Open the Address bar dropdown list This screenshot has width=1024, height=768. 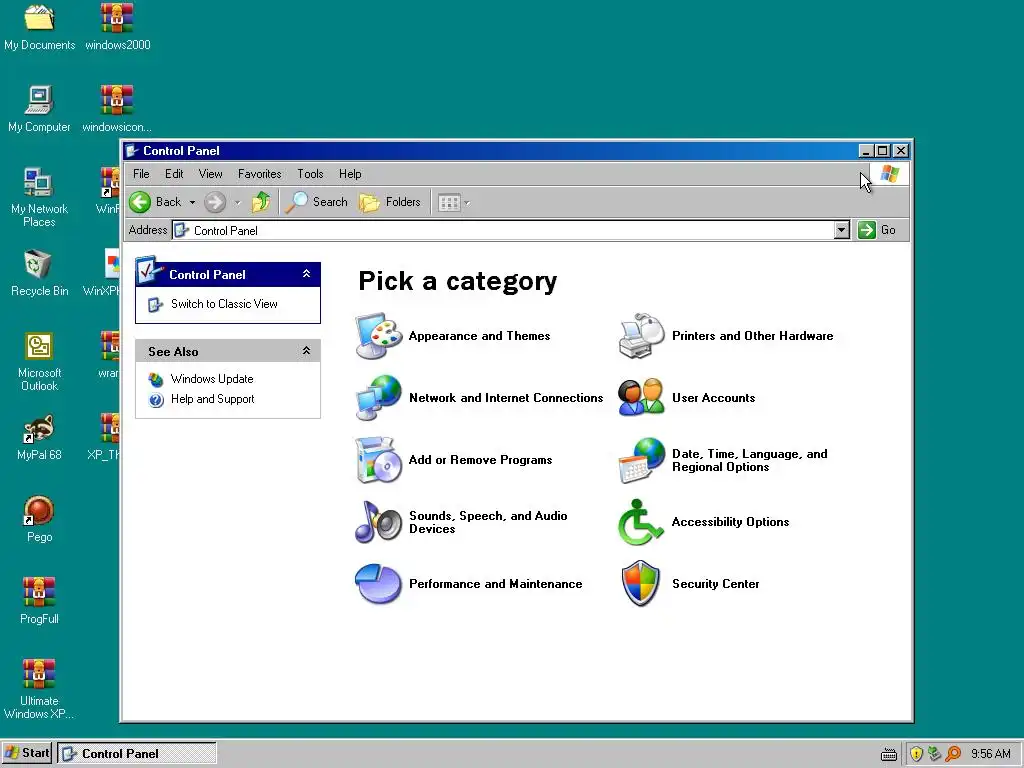[x=842, y=230]
